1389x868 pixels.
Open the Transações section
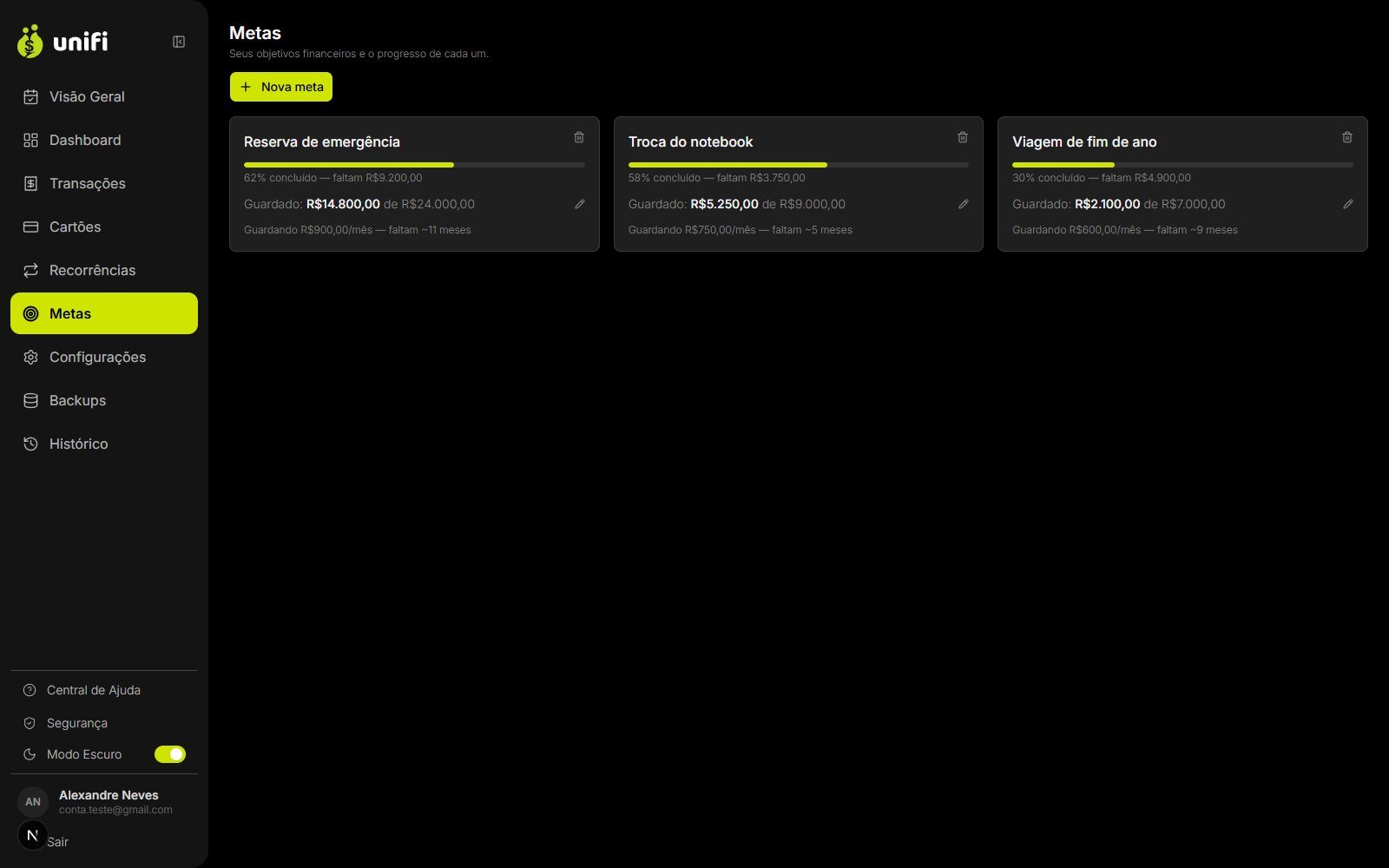[104, 183]
